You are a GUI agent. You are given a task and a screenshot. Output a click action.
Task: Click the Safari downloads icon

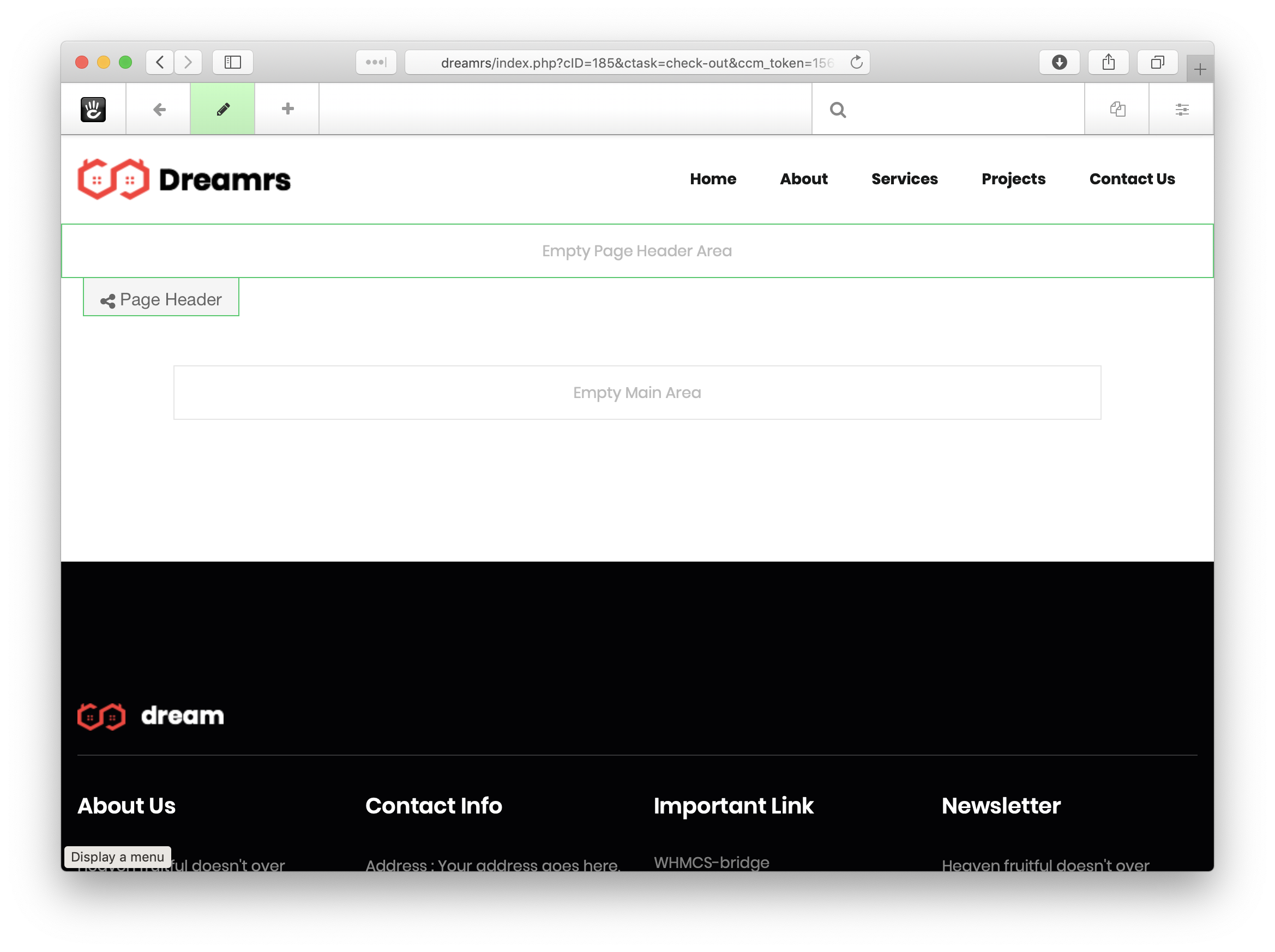[x=1059, y=62]
